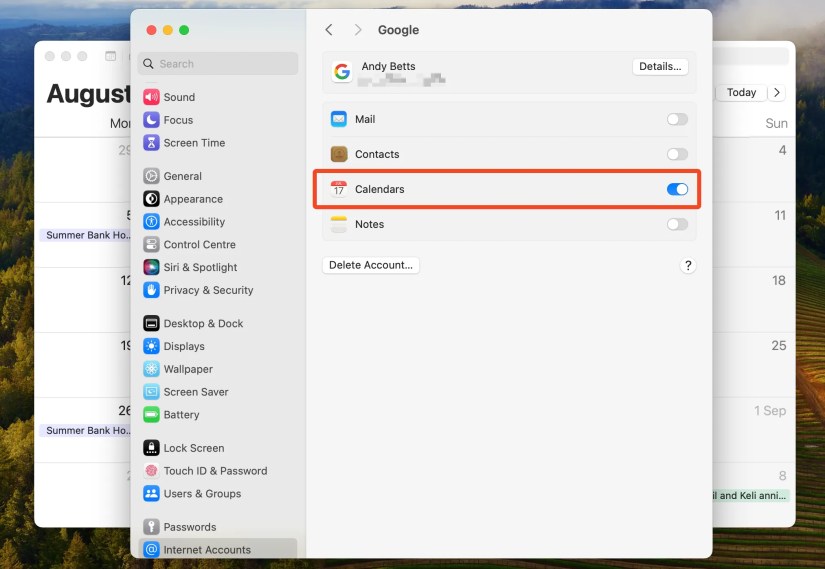The width and height of the screenshot is (825, 569).
Task: Go to next month in Calendar window
Action: (777, 93)
